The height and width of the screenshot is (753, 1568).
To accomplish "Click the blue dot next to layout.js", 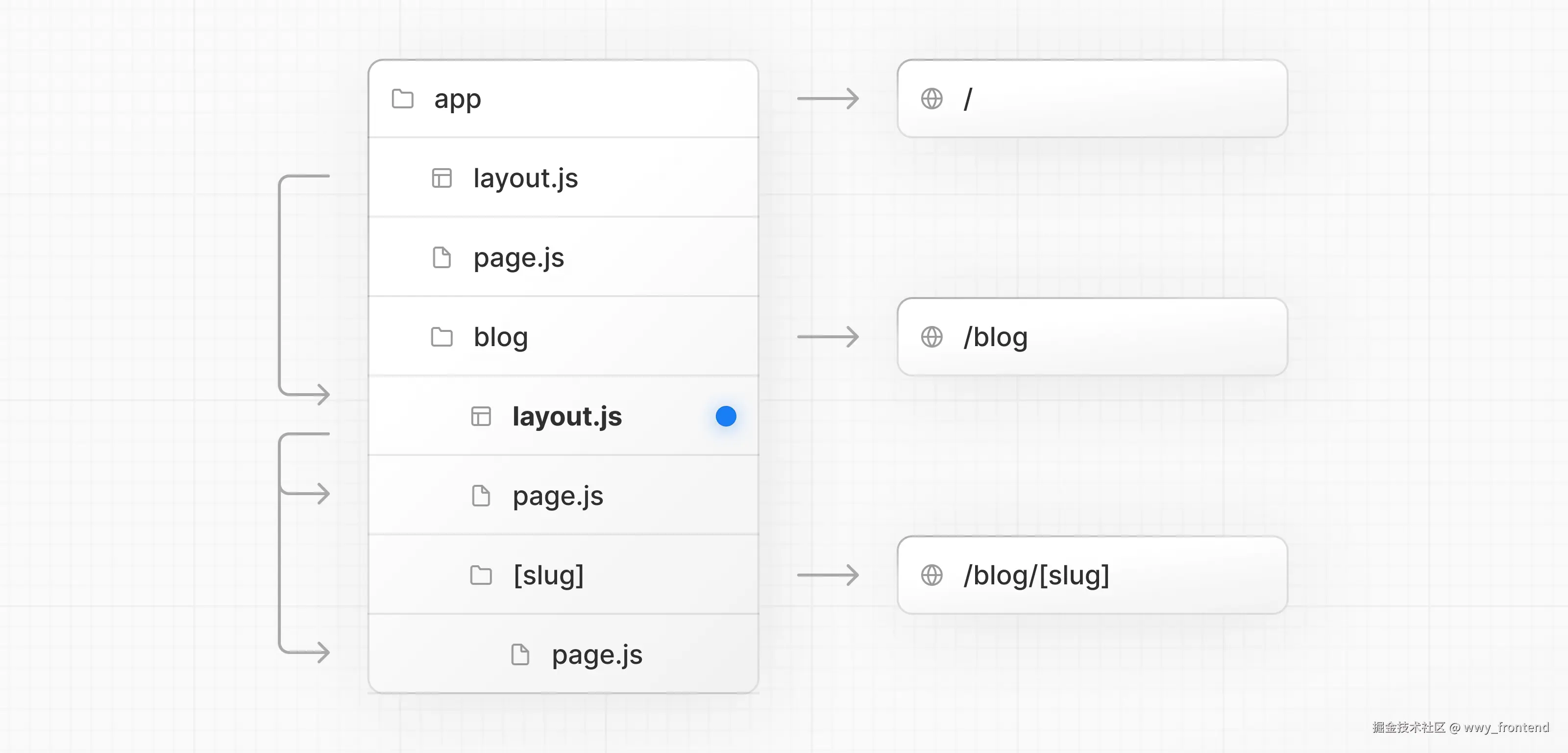I will (726, 417).
